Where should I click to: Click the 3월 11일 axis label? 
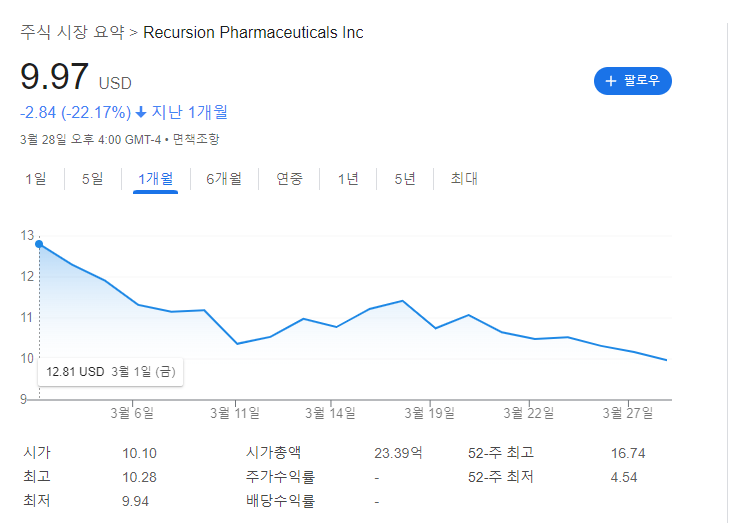235,413
